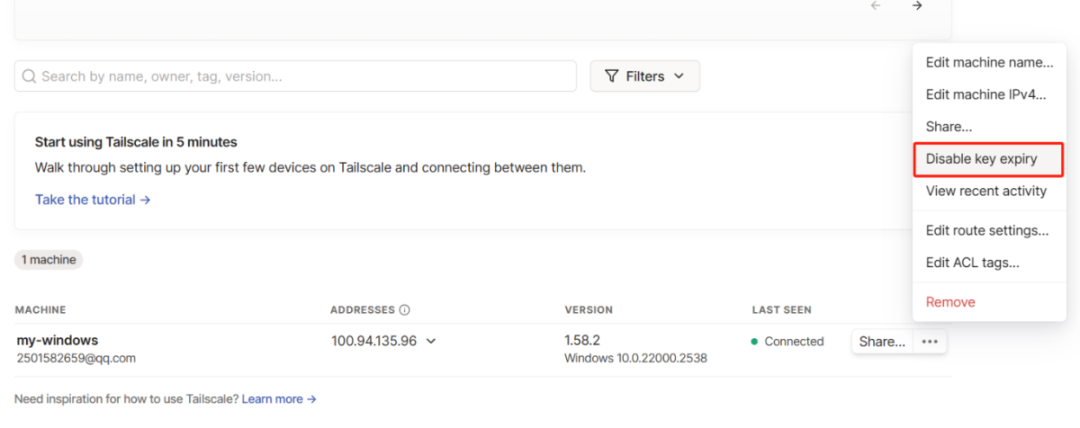Click the next page right arrow
This screenshot has height=428, width=1080.
(917, 6)
